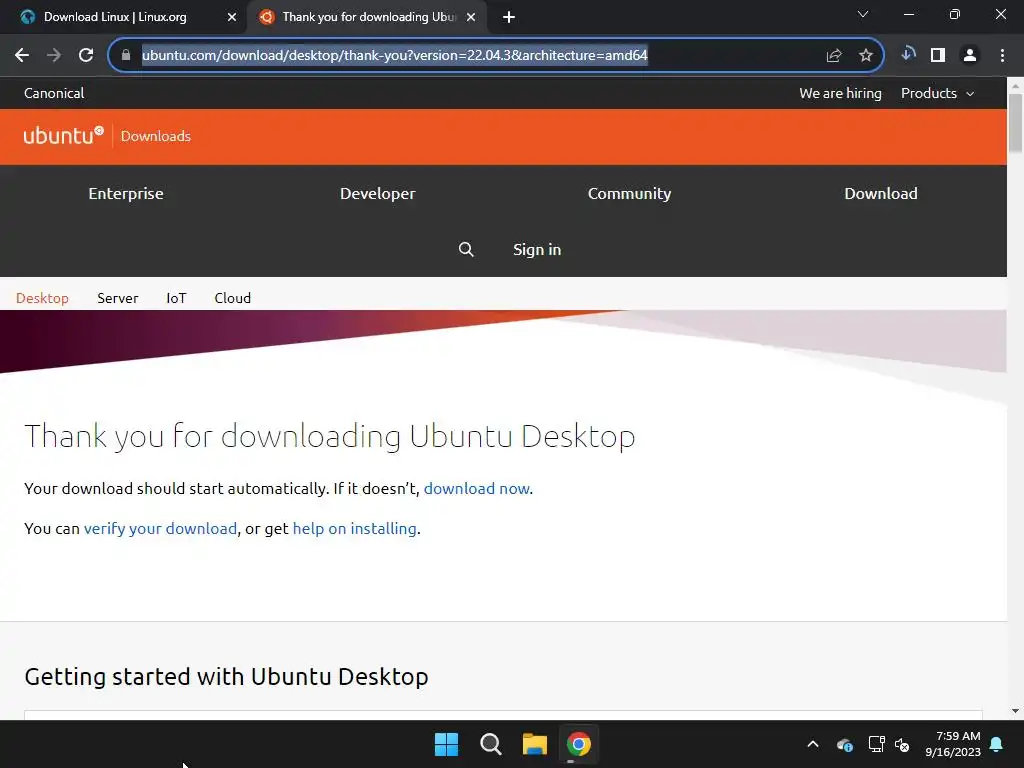Open Windows Start menu
Image resolution: width=1024 pixels, height=768 pixels.
pyautogui.click(x=447, y=744)
